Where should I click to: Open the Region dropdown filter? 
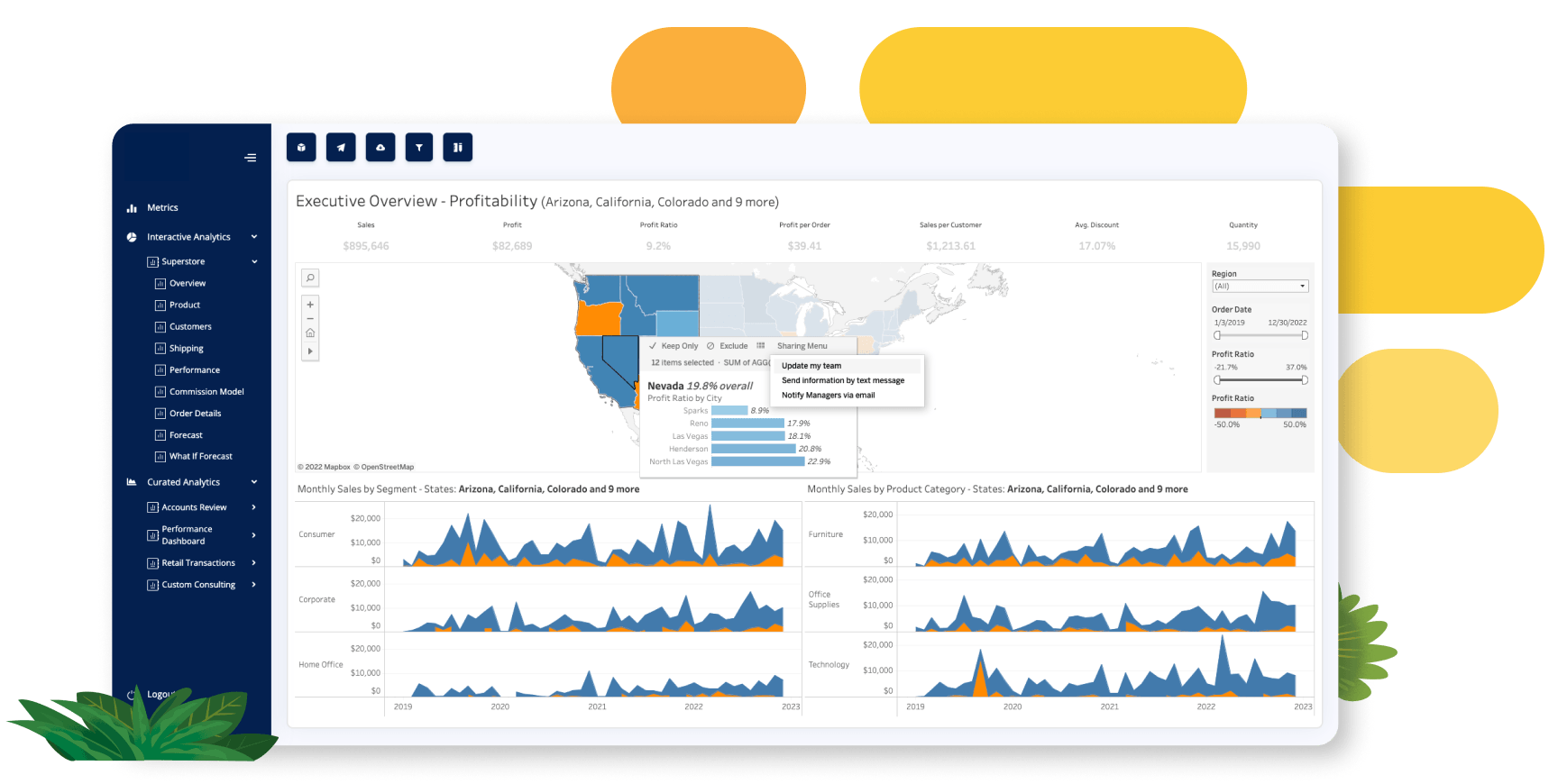click(x=1260, y=287)
